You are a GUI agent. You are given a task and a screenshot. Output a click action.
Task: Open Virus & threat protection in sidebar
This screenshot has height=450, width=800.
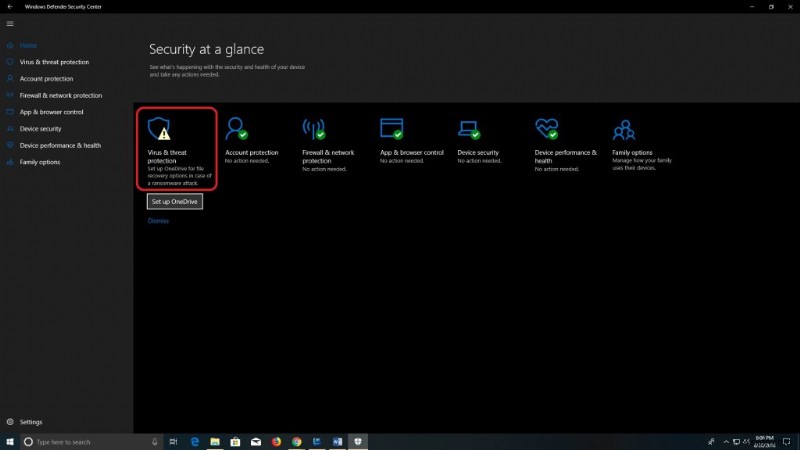[54, 62]
